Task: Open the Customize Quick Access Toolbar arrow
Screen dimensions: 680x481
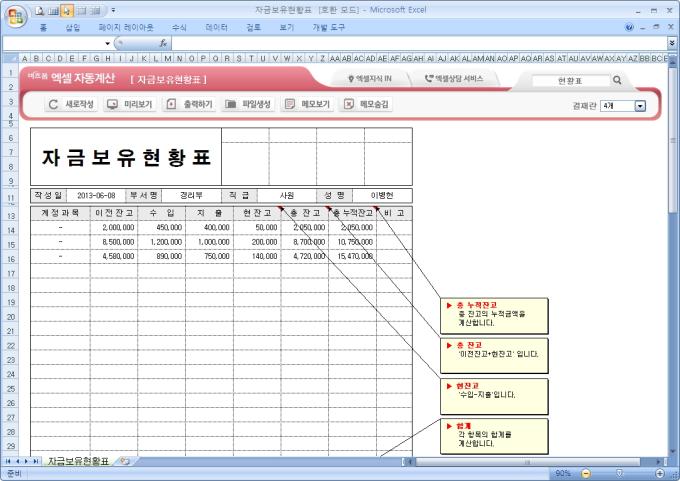Action: [x=113, y=10]
